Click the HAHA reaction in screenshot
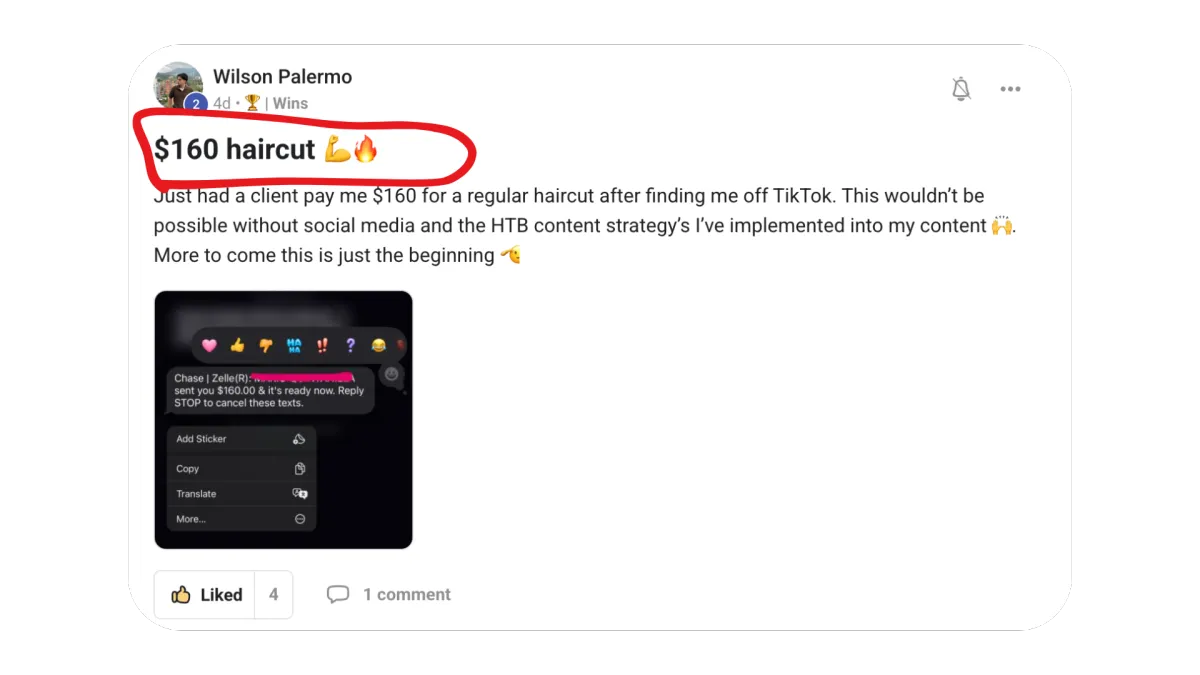1200x675 pixels. pos(294,345)
